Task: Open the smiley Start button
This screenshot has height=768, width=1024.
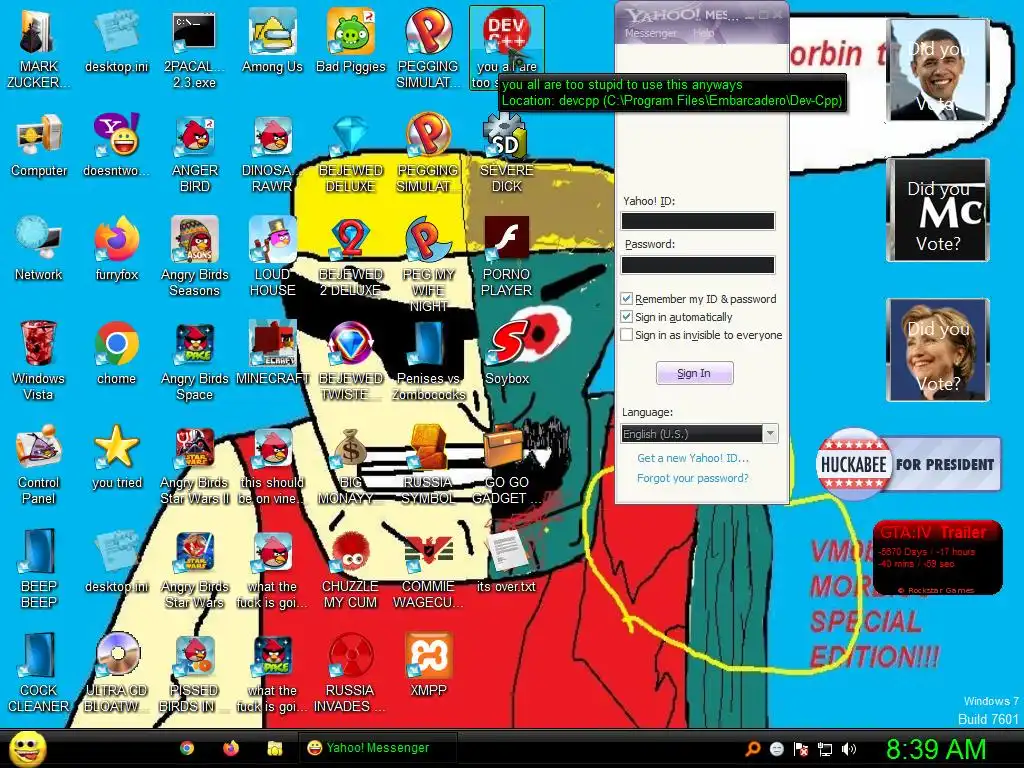Action: pos(27,748)
